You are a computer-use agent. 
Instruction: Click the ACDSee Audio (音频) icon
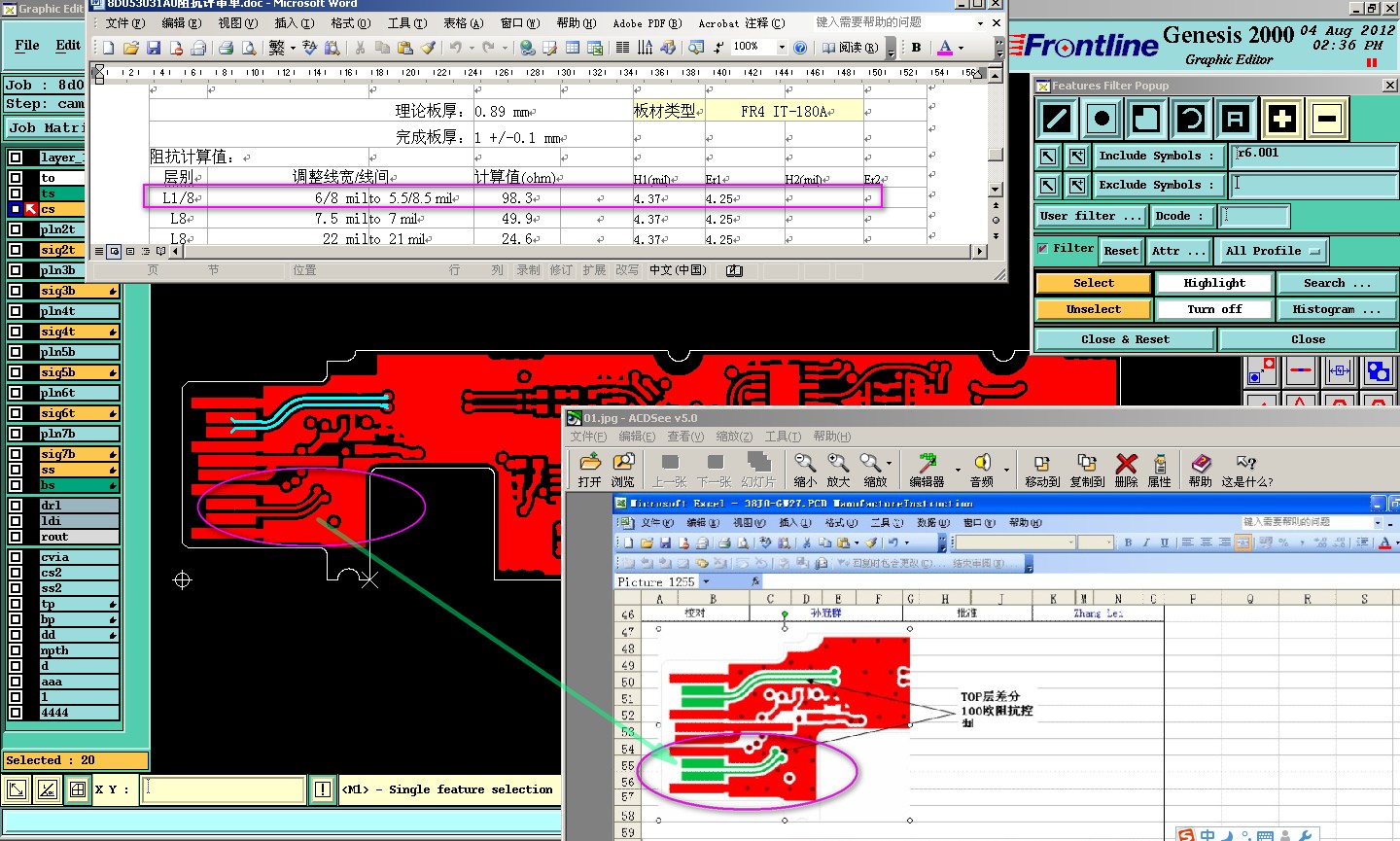[982, 470]
